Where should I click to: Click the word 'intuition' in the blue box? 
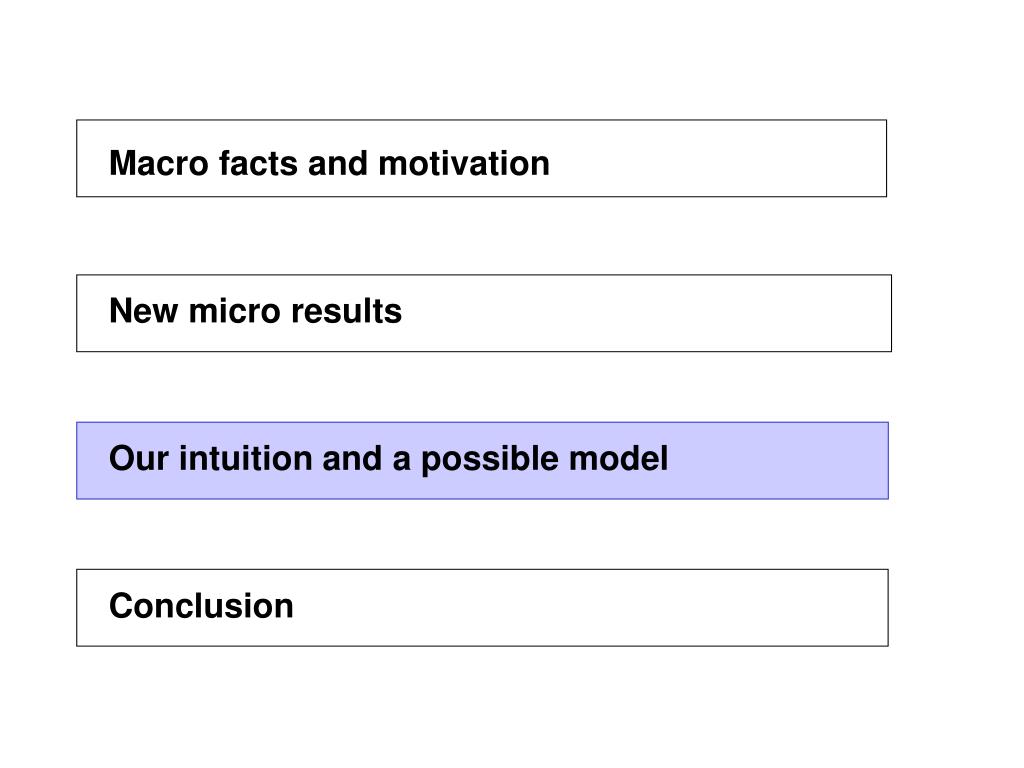246,458
